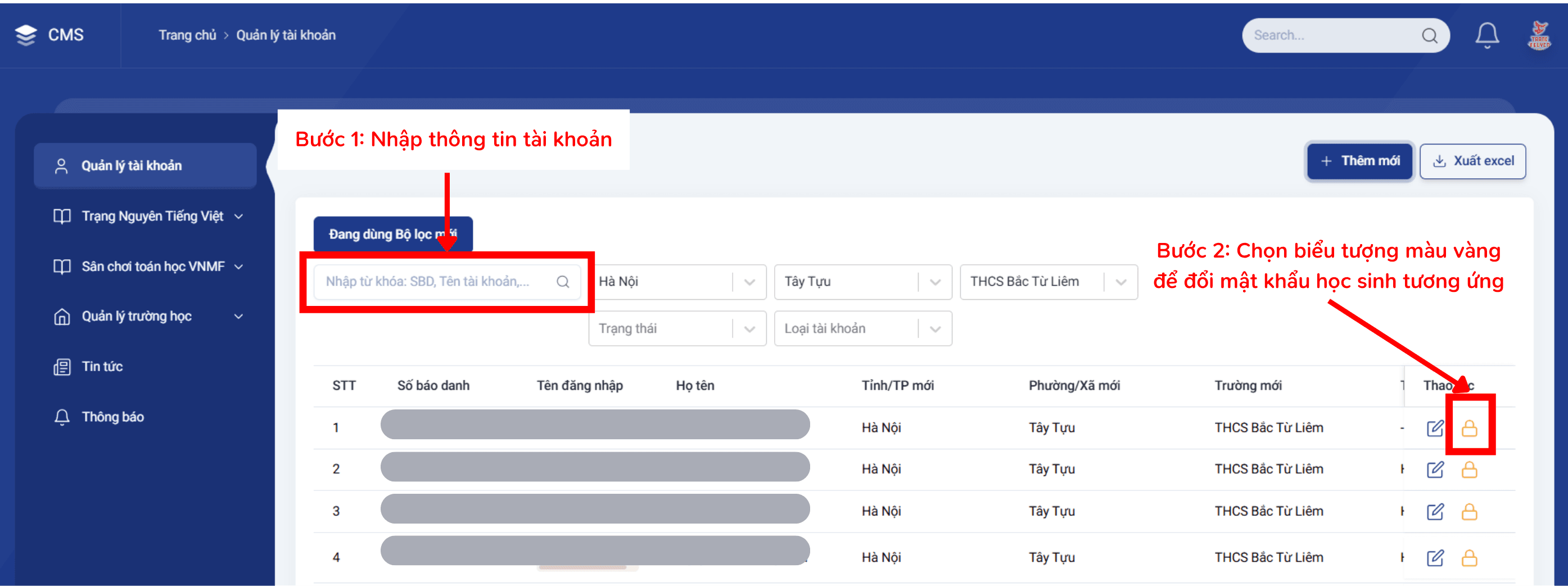Open the Tây Tựu ward dropdown

[862, 281]
